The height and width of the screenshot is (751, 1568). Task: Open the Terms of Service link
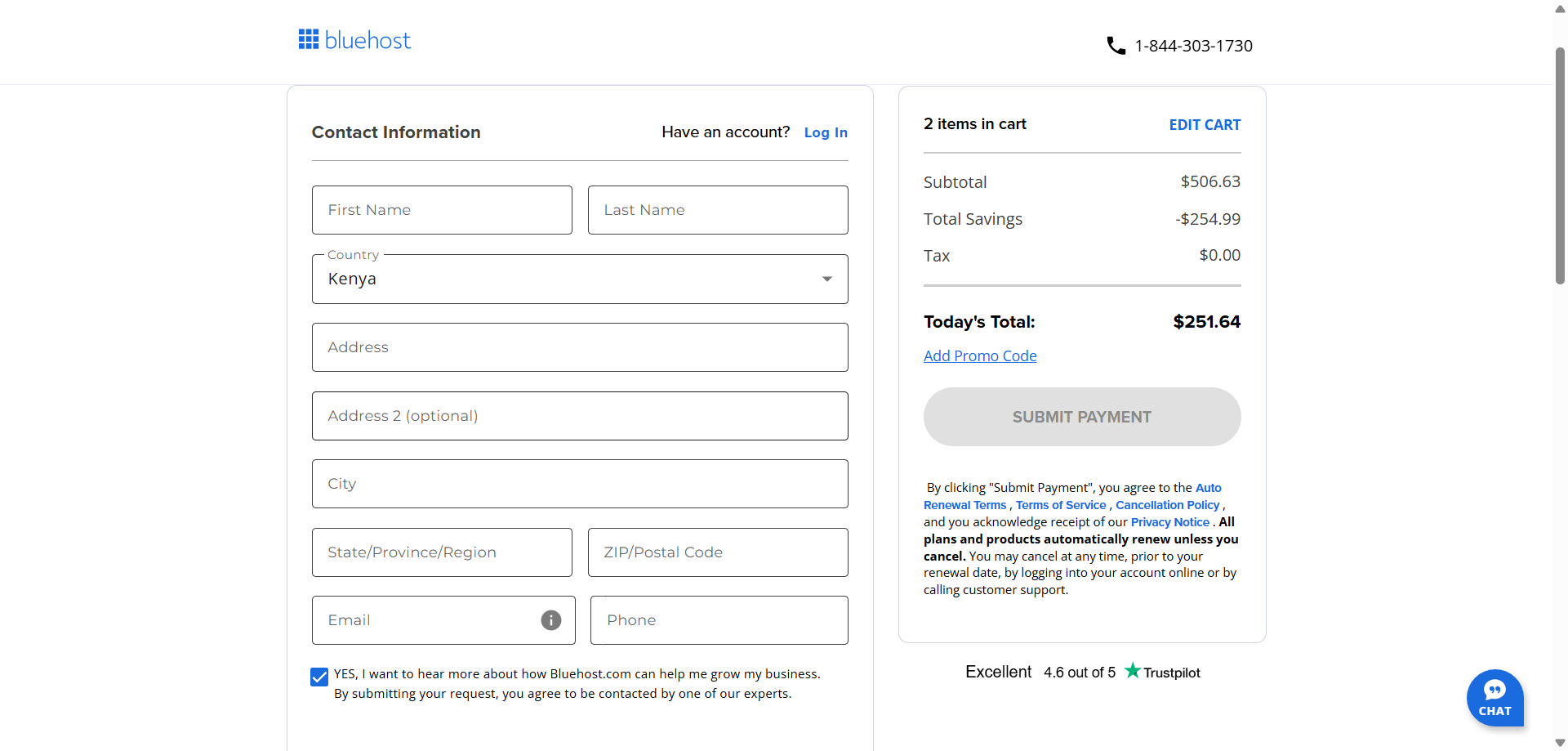coord(1061,505)
